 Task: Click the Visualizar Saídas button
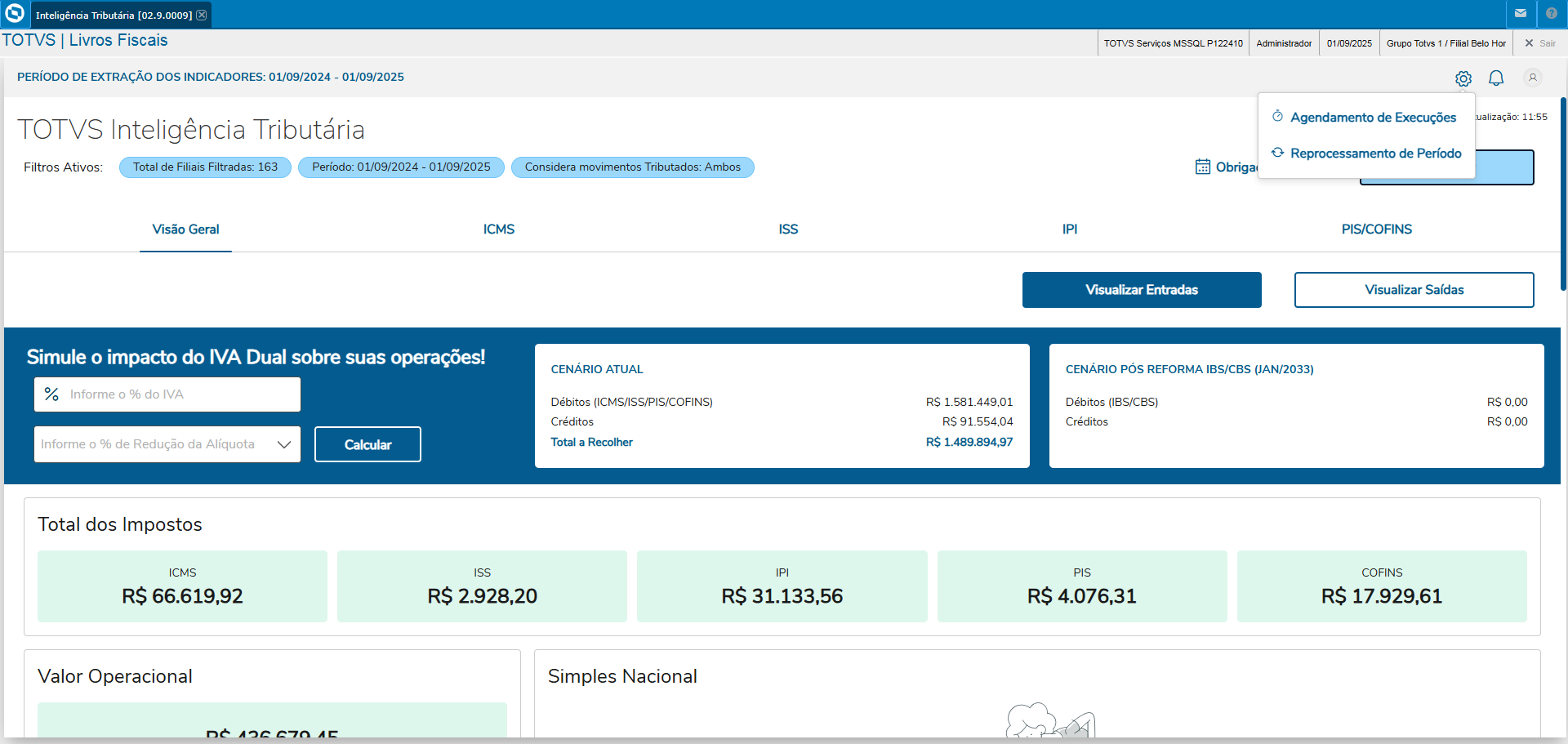coord(1414,290)
